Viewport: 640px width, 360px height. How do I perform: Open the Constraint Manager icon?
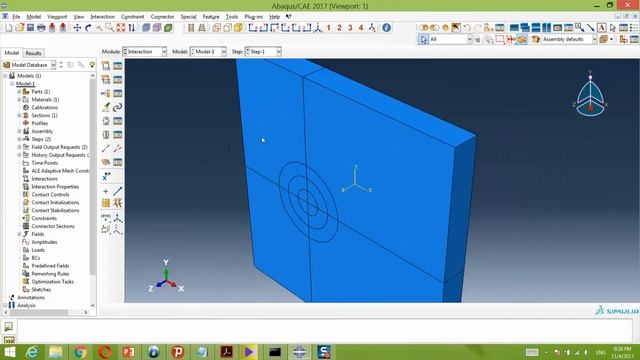118,93
